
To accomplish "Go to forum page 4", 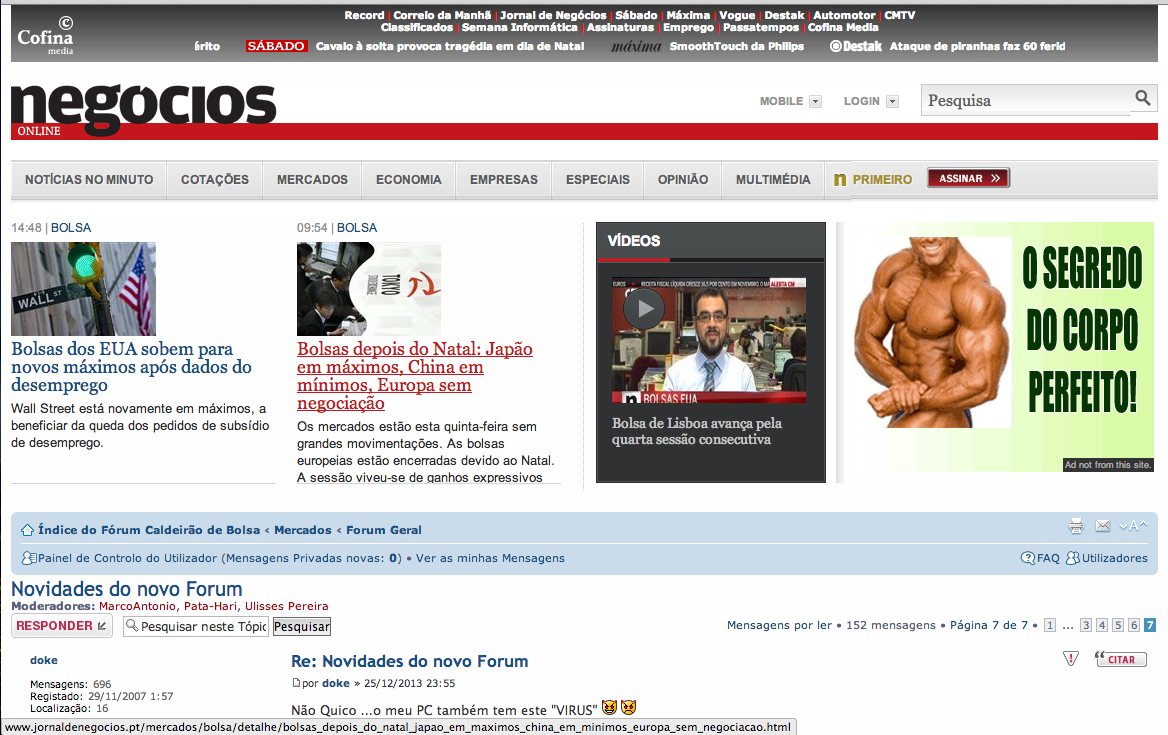I will tap(1102, 625).
